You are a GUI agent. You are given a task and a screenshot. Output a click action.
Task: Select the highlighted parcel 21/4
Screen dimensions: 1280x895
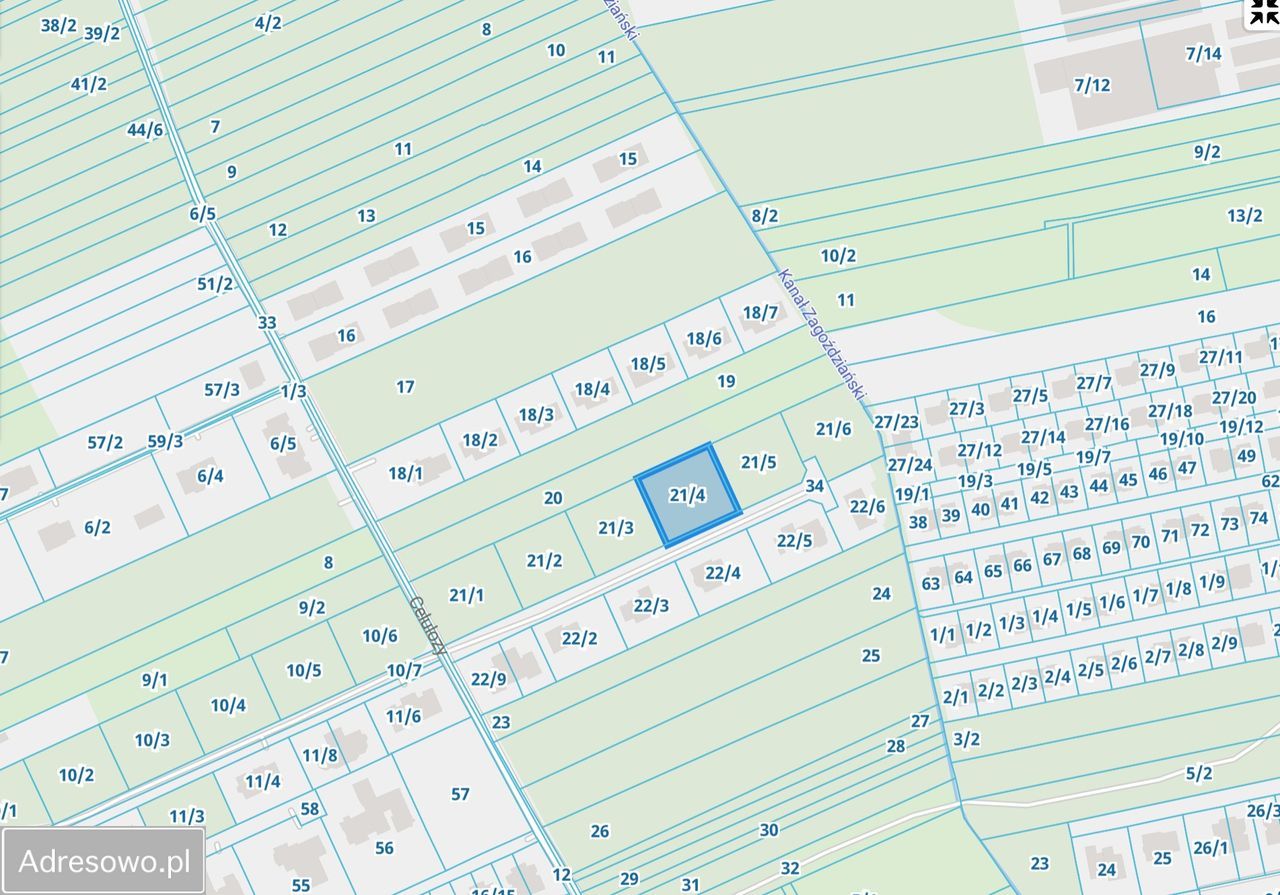point(688,495)
